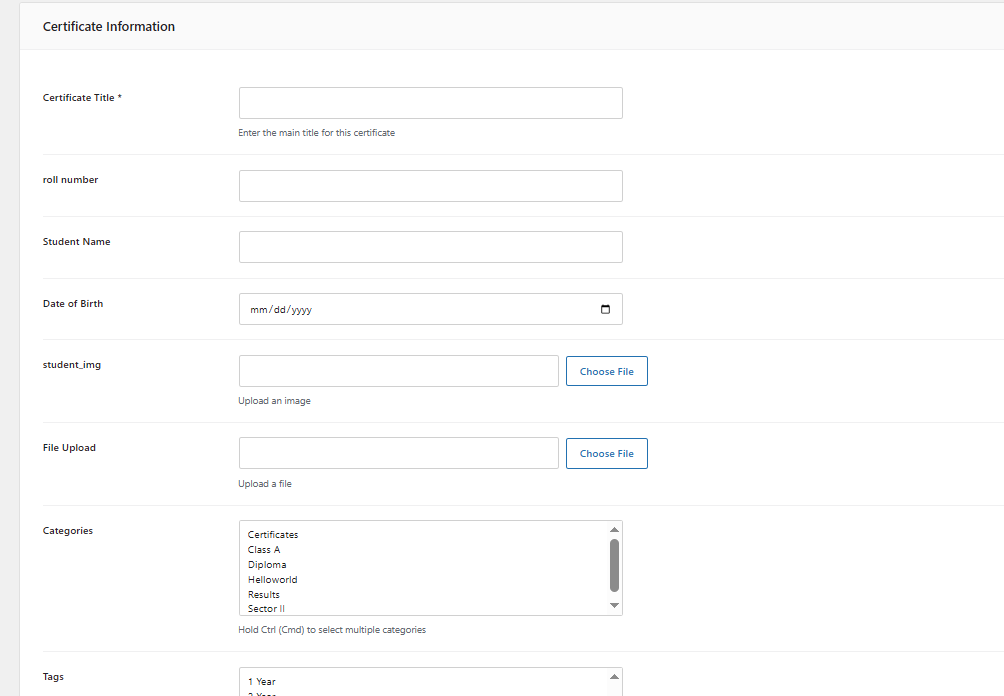Select 1 Year in Tags list
Image resolution: width=1004 pixels, height=696 pixels.
click(261, 682)
